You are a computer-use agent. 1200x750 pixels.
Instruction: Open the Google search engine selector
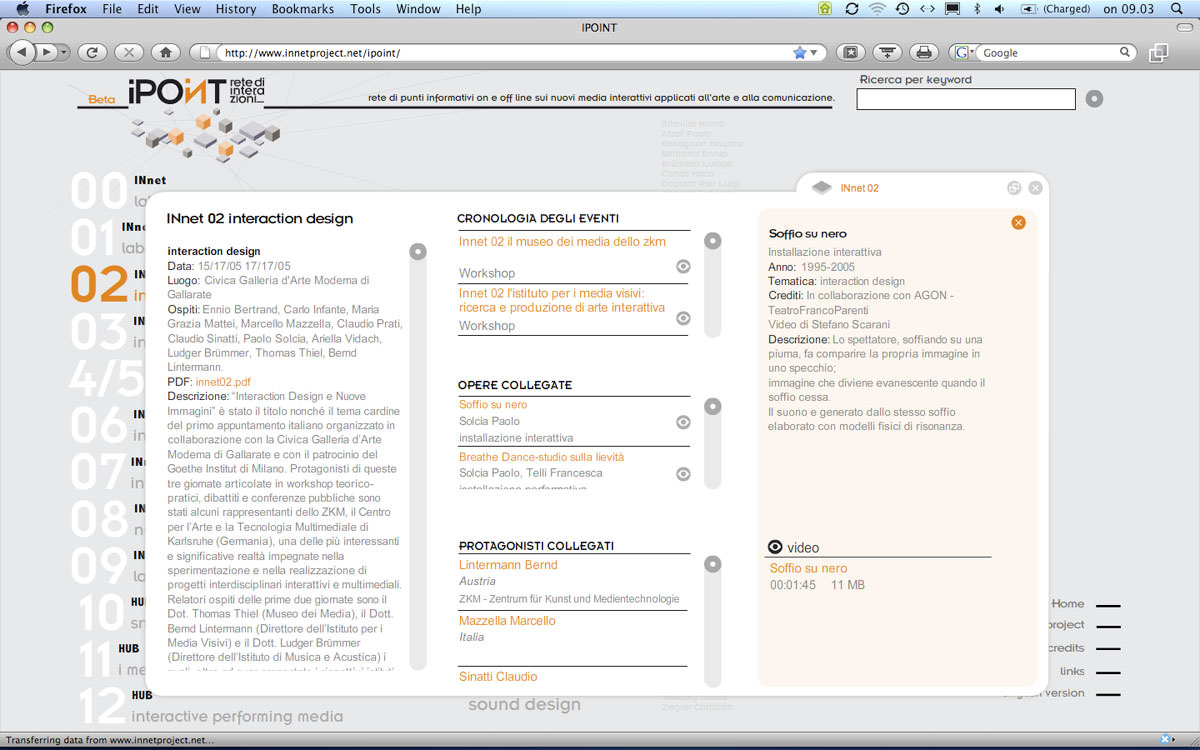(965, 53)
